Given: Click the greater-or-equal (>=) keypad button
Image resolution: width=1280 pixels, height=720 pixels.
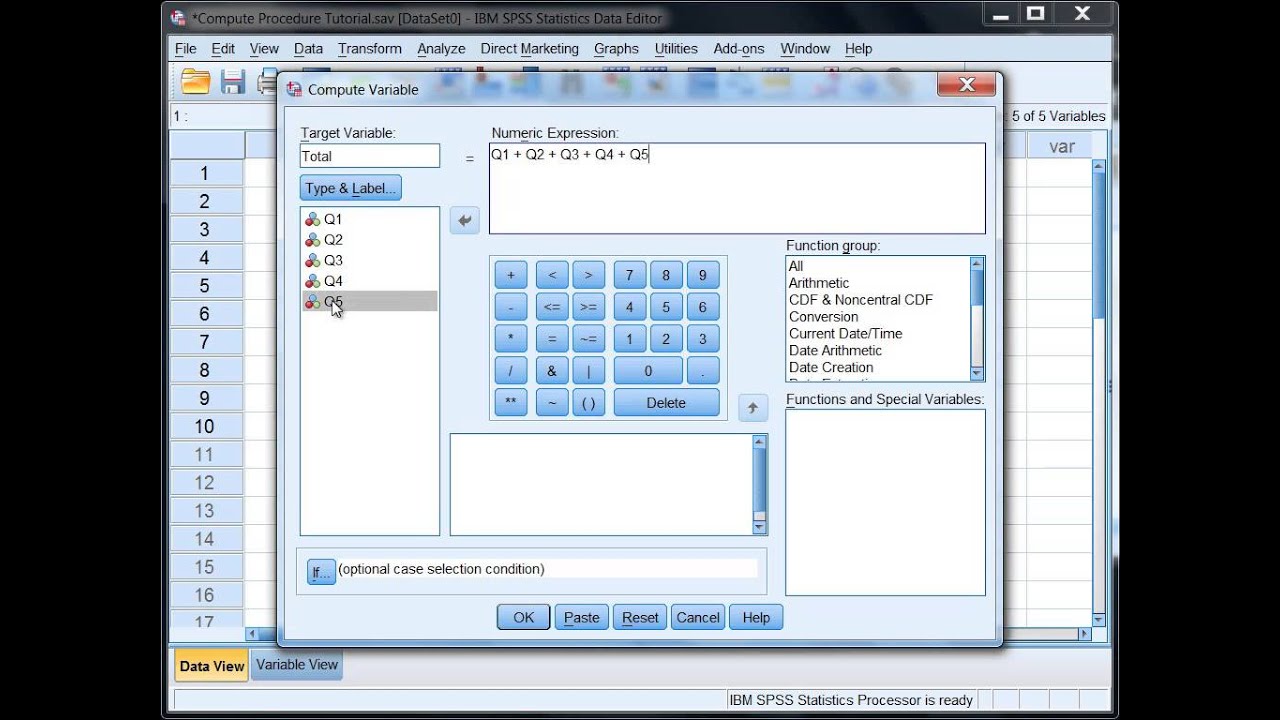Looking at the screenshot, I should point(588,307).
